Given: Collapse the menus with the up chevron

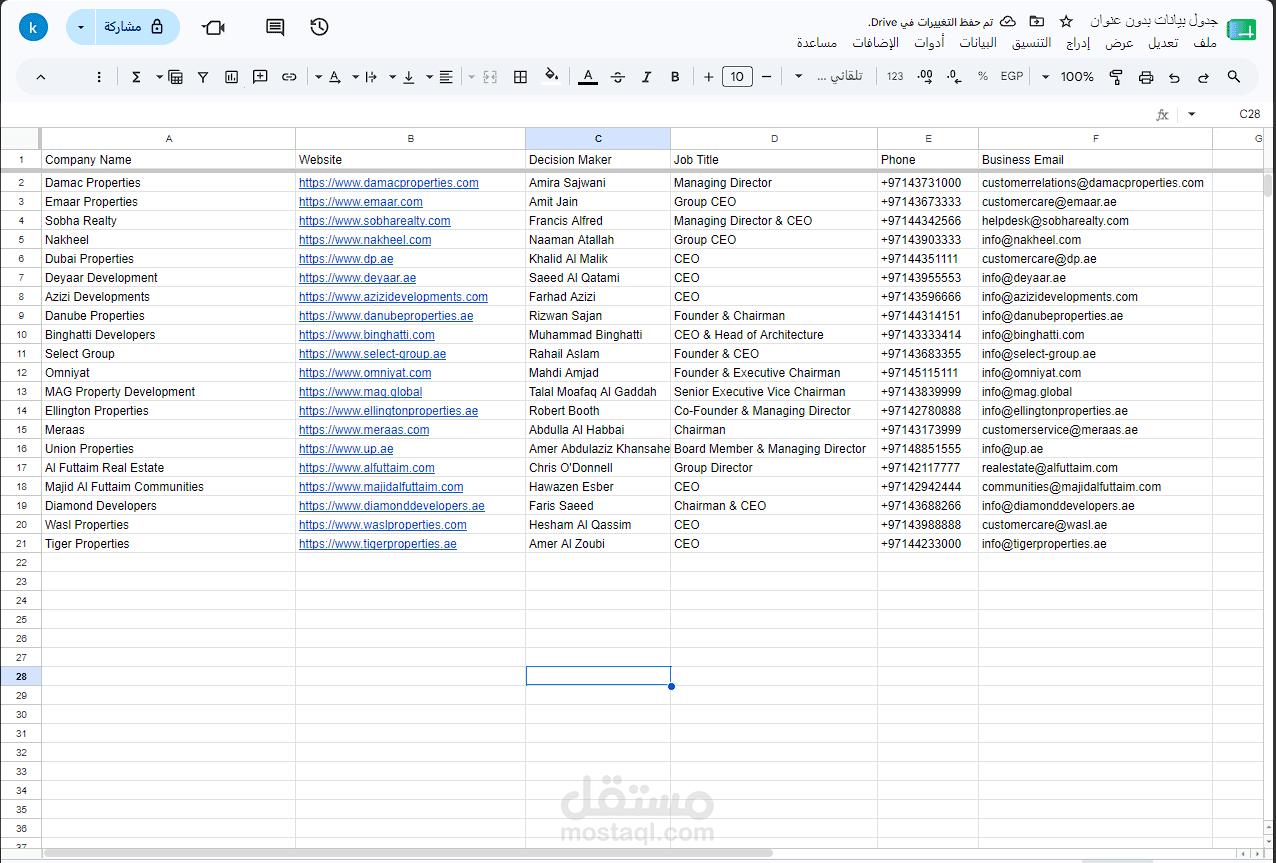Looking at the screenshot, I should [x=41, y=77].
